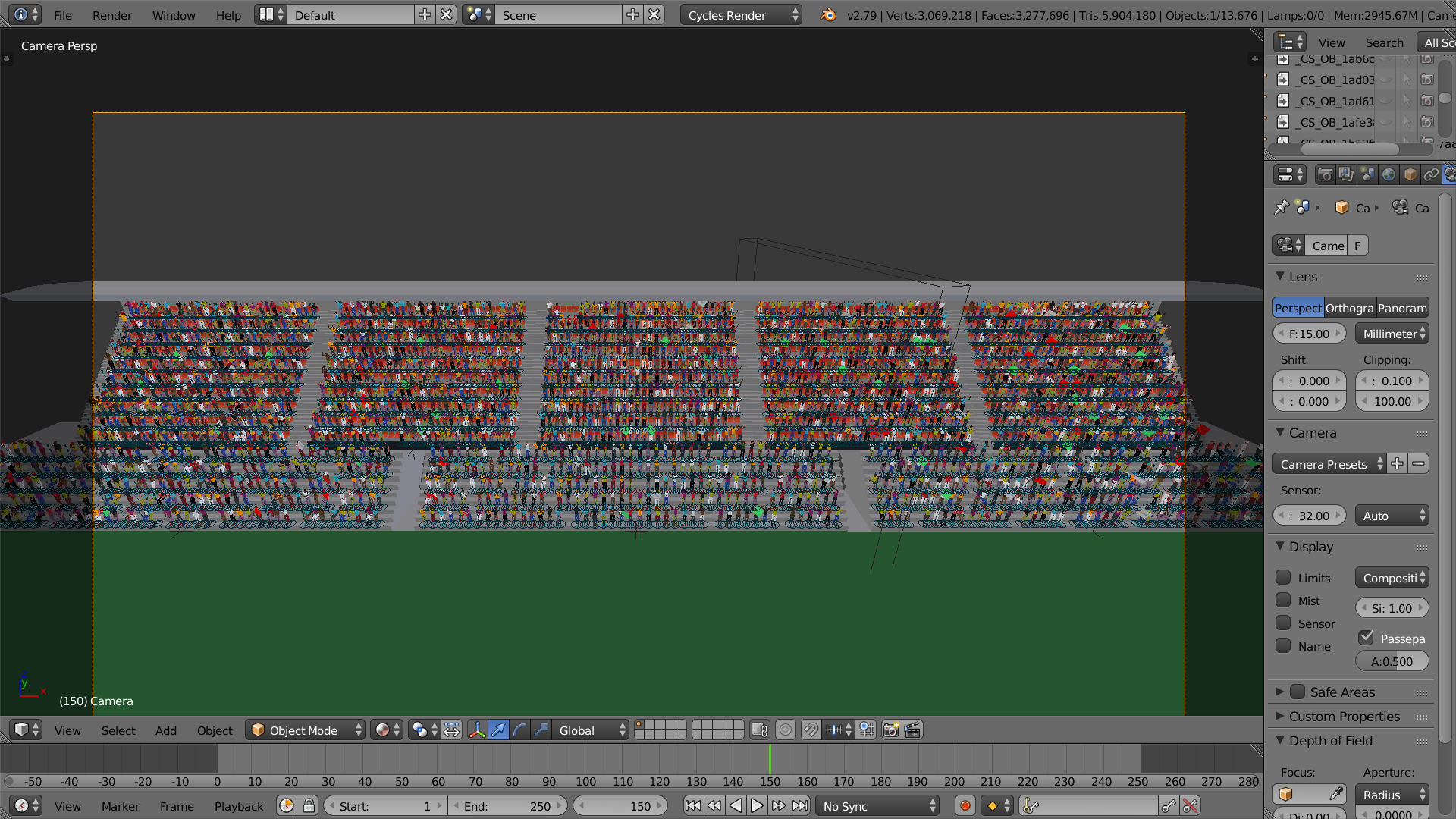Viewport: 1456px width, 819px height.
Task: Open the Render Layers properties tab
Action: [1346, 175]
